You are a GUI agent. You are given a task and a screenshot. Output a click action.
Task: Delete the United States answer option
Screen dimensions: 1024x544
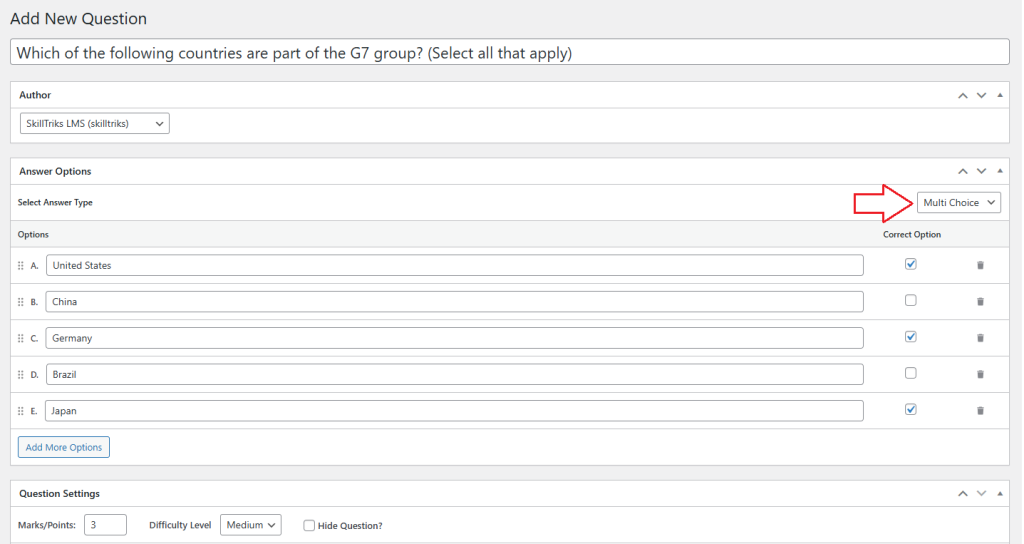980,265
